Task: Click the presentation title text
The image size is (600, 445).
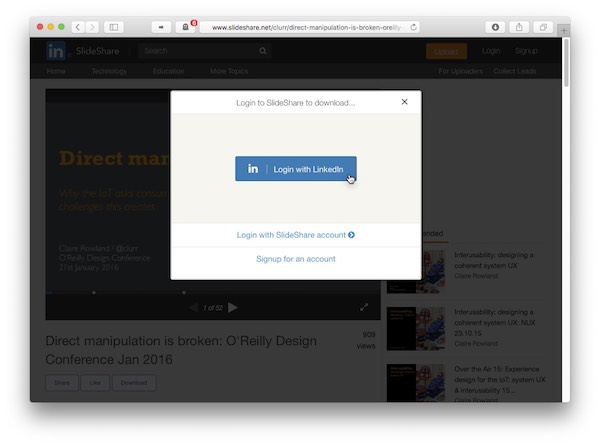Action: tap(181, 350)
